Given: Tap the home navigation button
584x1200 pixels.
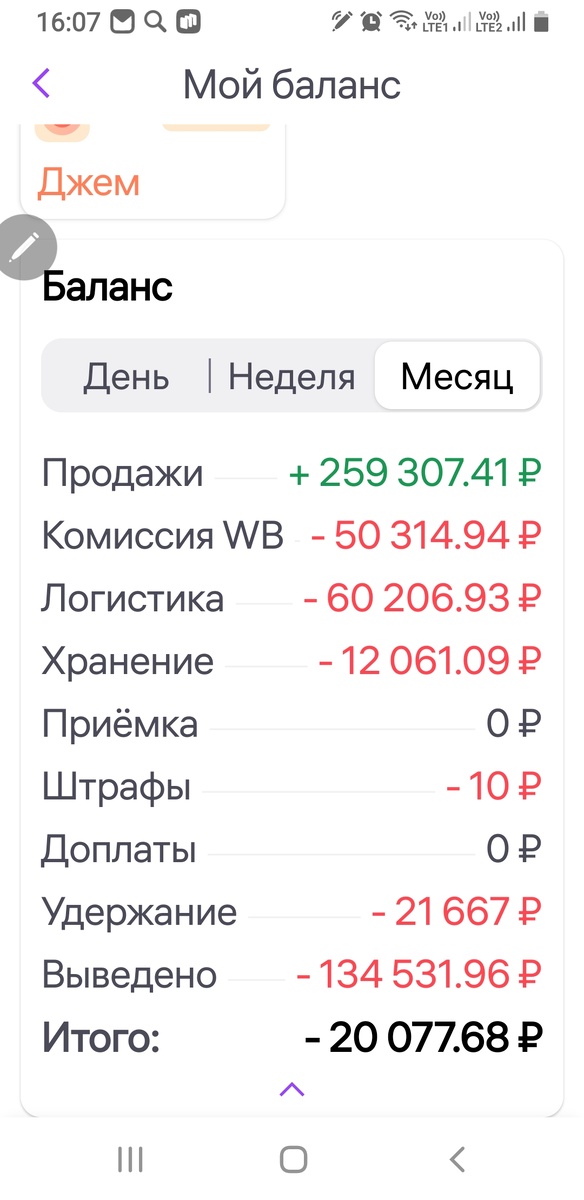Looking at the screenshot, I should pyautogui.click(x=293, y=1159).
